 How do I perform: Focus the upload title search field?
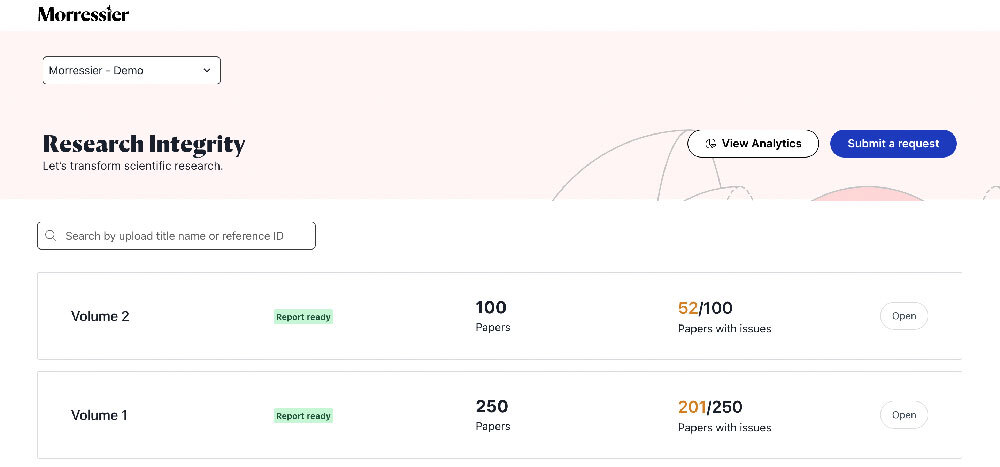pyautogui.click(x=176, y=235)
